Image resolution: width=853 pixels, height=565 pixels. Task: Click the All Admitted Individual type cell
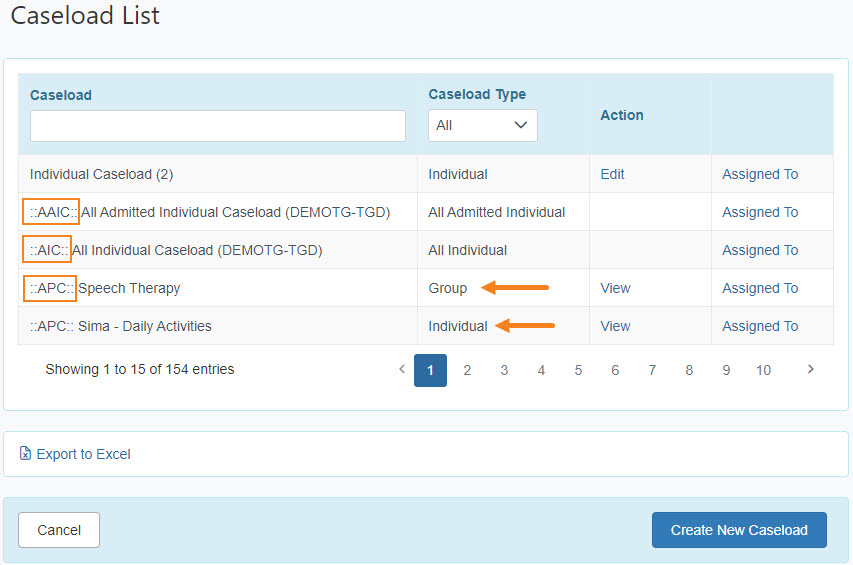[x=497, y=212]
